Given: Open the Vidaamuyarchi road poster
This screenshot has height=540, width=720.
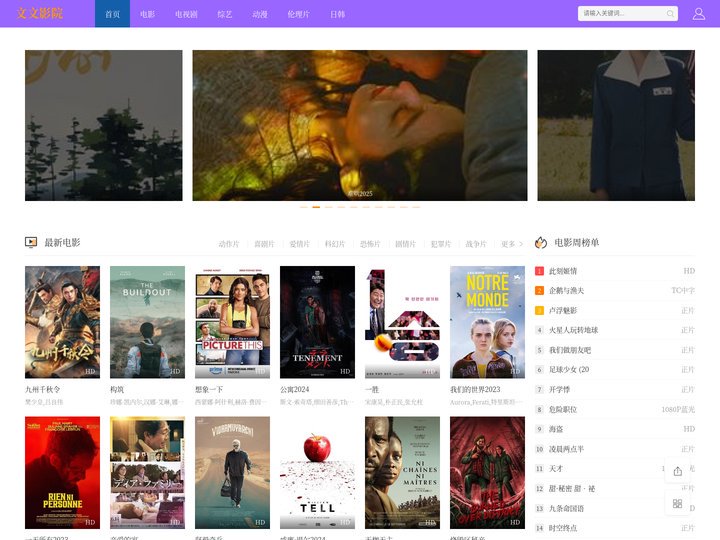Looking at the screenshot, I should point(232,472).
